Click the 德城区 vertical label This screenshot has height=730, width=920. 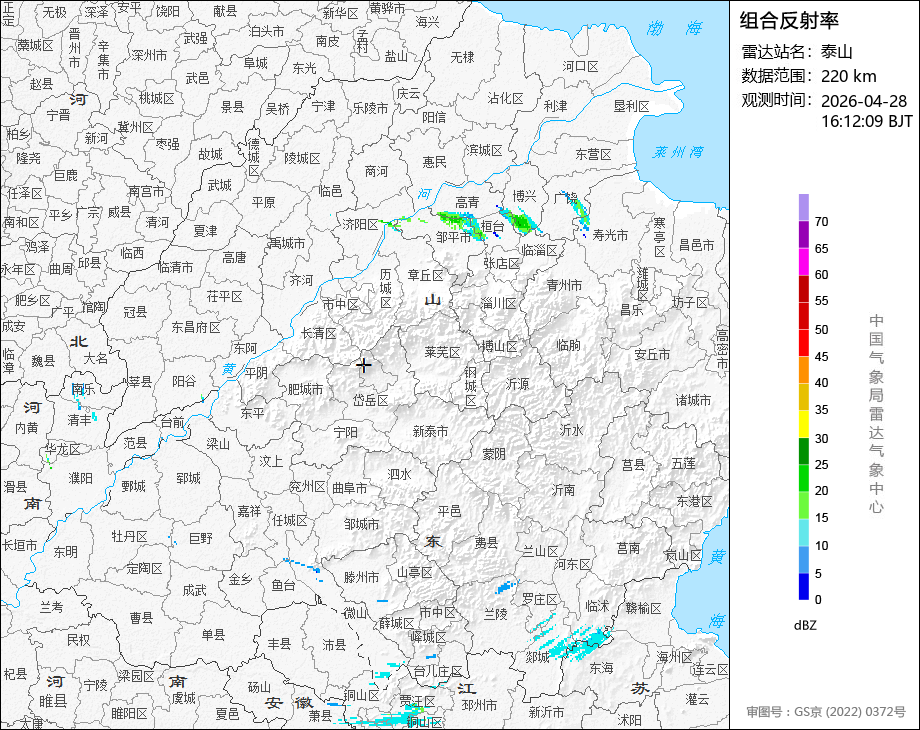[253, 156]
